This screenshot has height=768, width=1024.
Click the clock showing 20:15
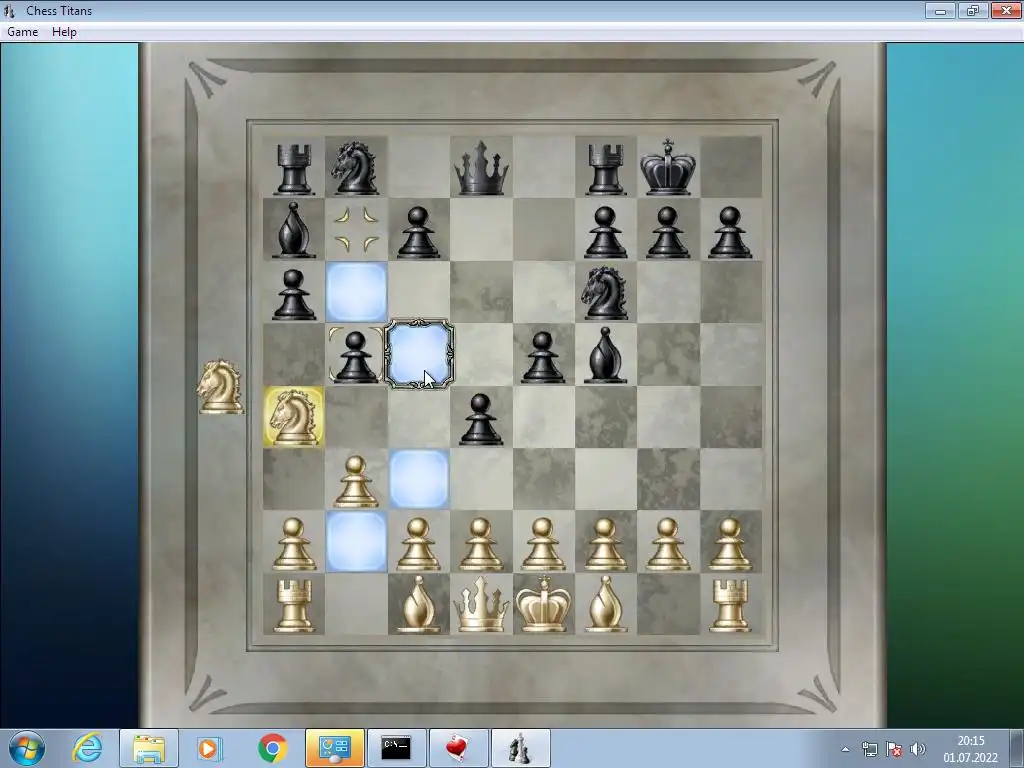click(970, 748)
